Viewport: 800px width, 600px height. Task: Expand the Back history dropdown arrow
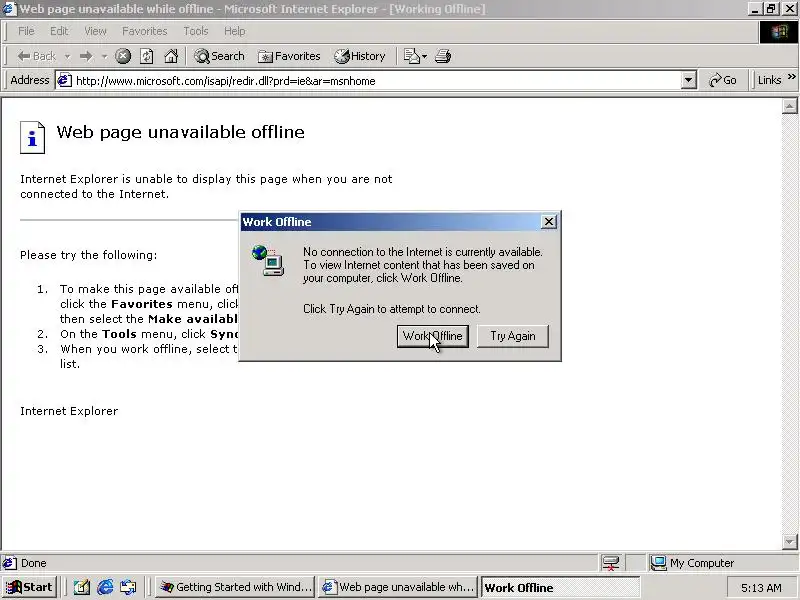67,57
